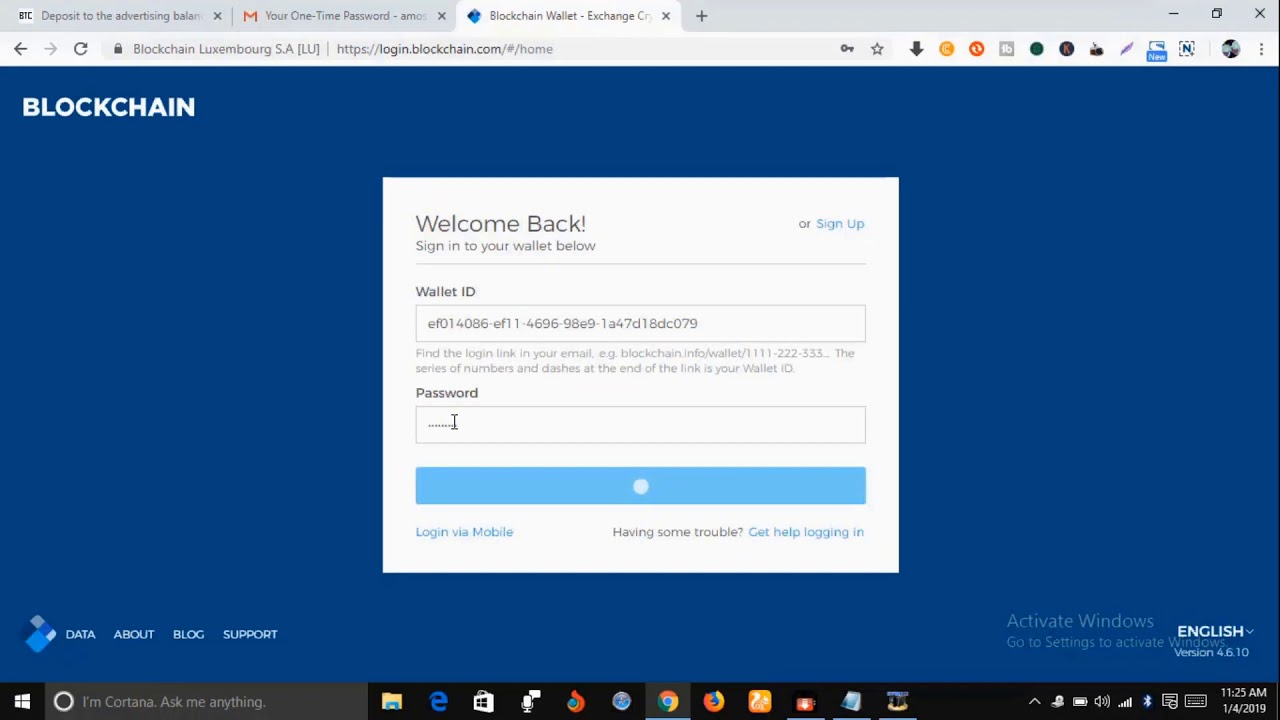Open the purple feather extension
The height and width of the screenshot is (720, 1280).
pos(1126,48)
